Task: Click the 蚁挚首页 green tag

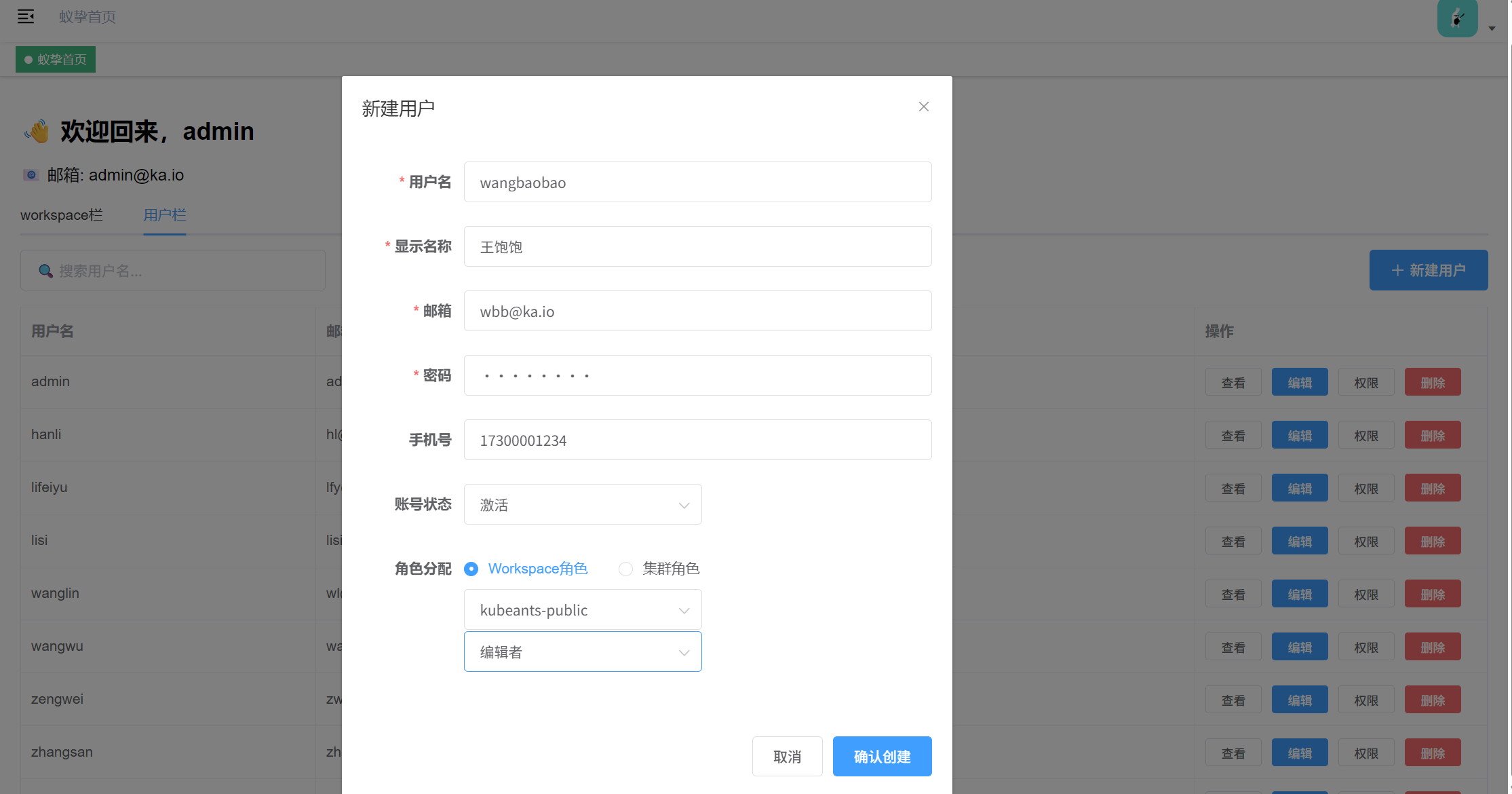Action: 56,60
